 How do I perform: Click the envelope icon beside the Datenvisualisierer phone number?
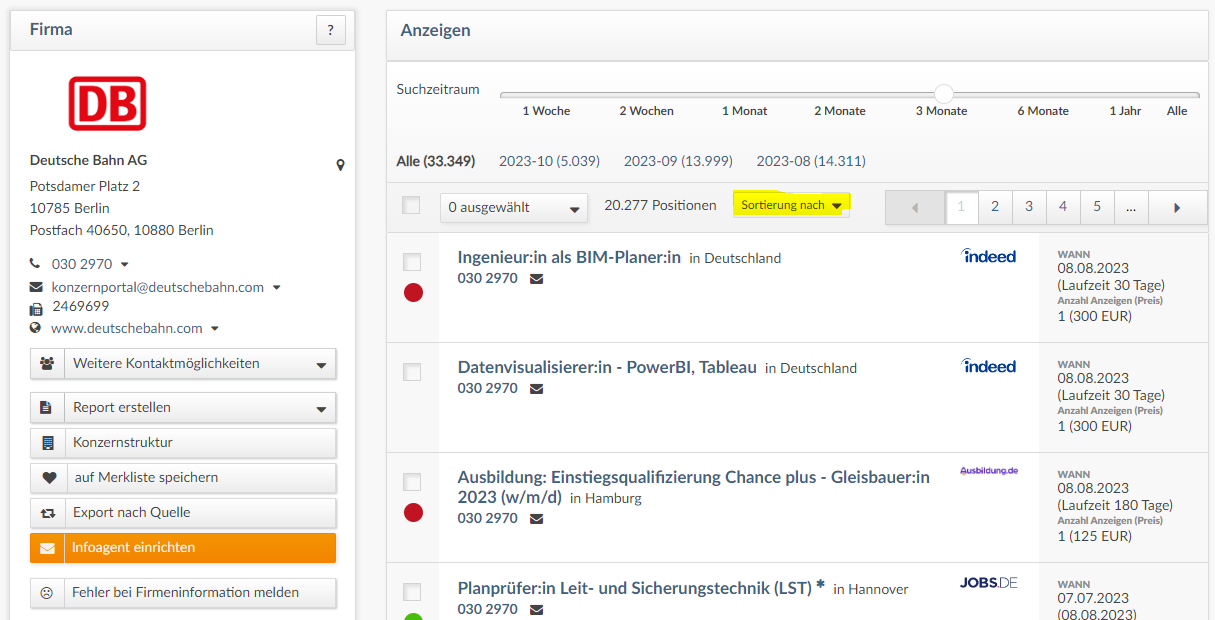(536, 389)
